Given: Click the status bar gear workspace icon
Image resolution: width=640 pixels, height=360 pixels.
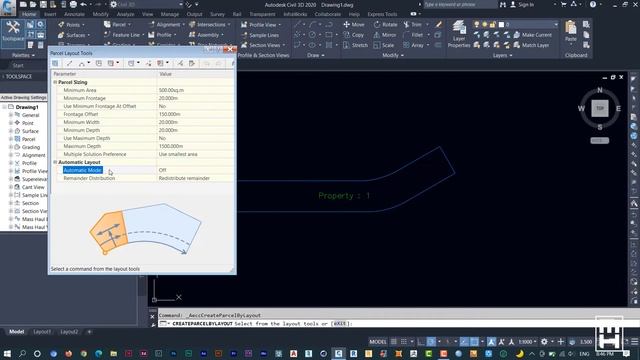Looking at the screenshot, I should coord(544,342).
